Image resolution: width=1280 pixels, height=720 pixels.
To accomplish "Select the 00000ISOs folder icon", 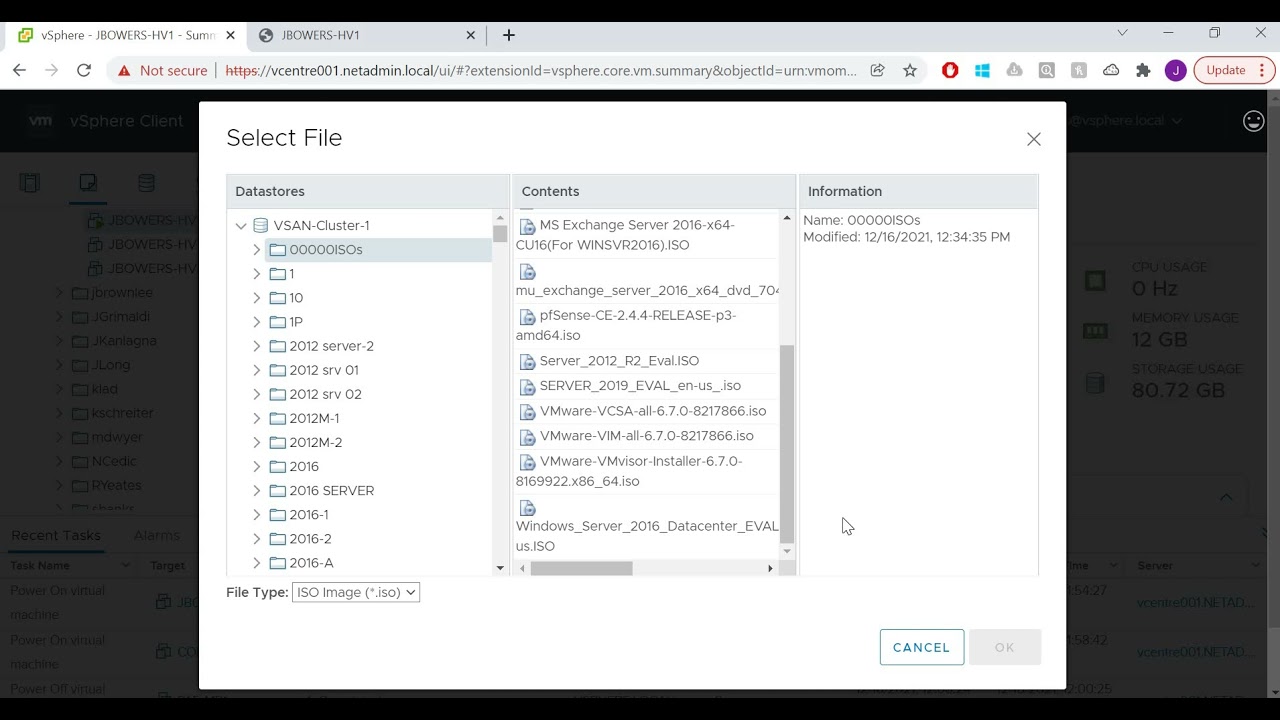I will point(278,250).
